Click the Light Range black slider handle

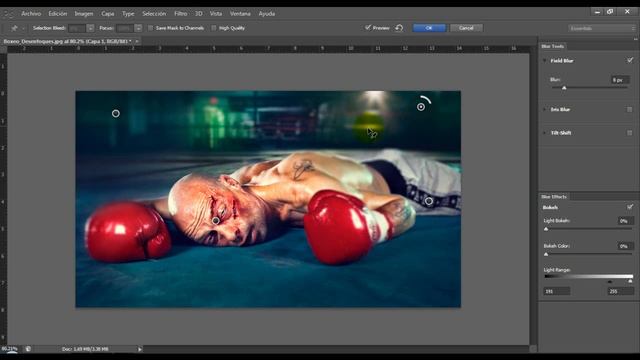click(x=610, y=282)
